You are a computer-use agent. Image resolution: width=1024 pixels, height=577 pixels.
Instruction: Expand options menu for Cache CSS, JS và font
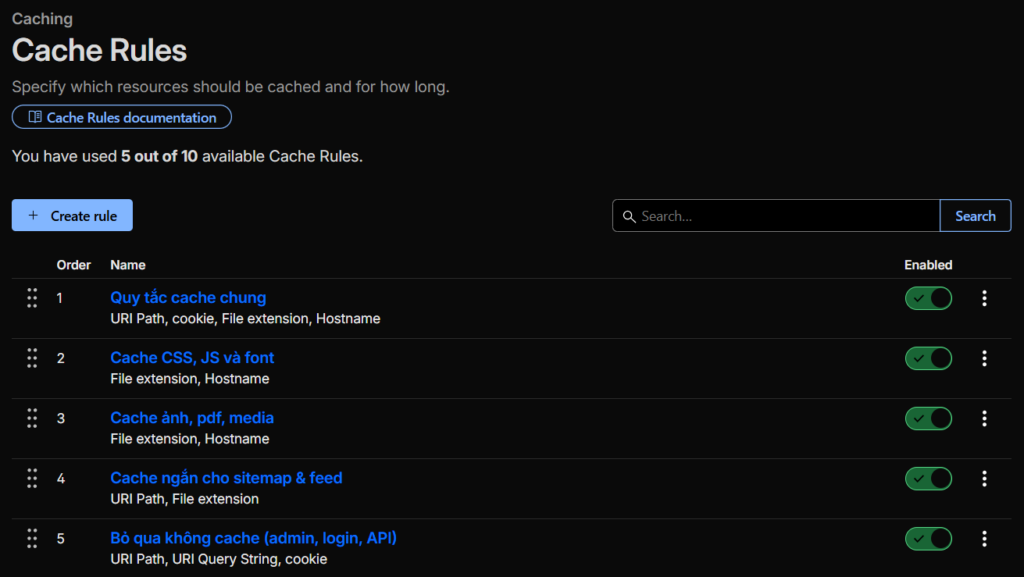985,358
